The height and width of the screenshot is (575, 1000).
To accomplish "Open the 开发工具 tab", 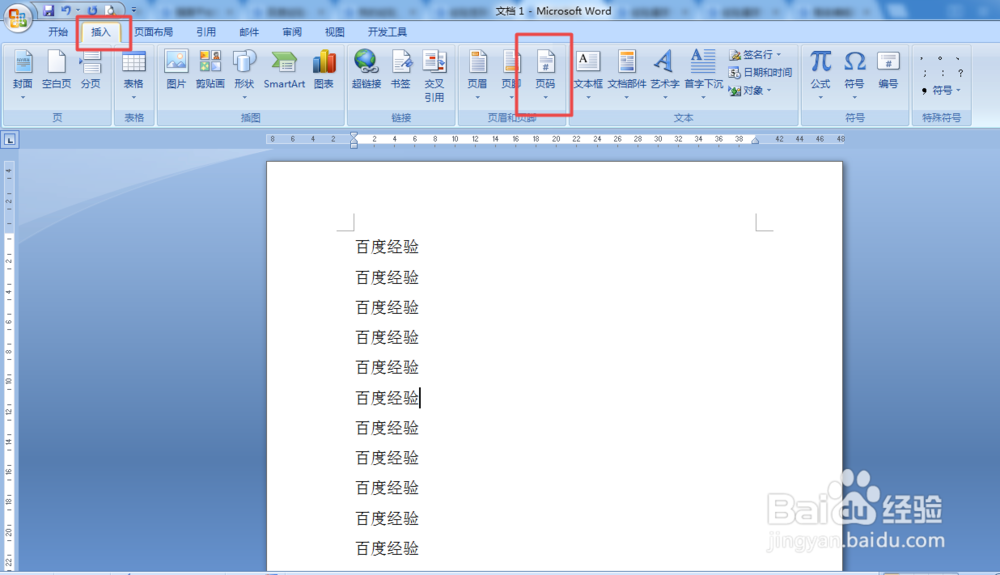I will tap(387, 32).
